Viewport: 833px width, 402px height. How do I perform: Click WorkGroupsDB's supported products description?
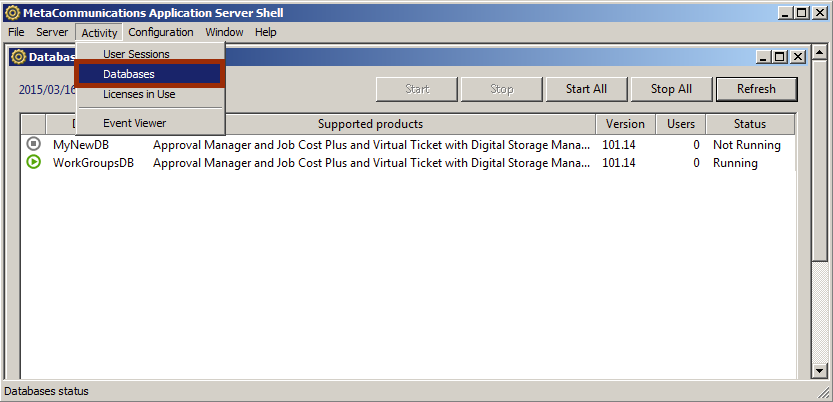coord(371,163)
